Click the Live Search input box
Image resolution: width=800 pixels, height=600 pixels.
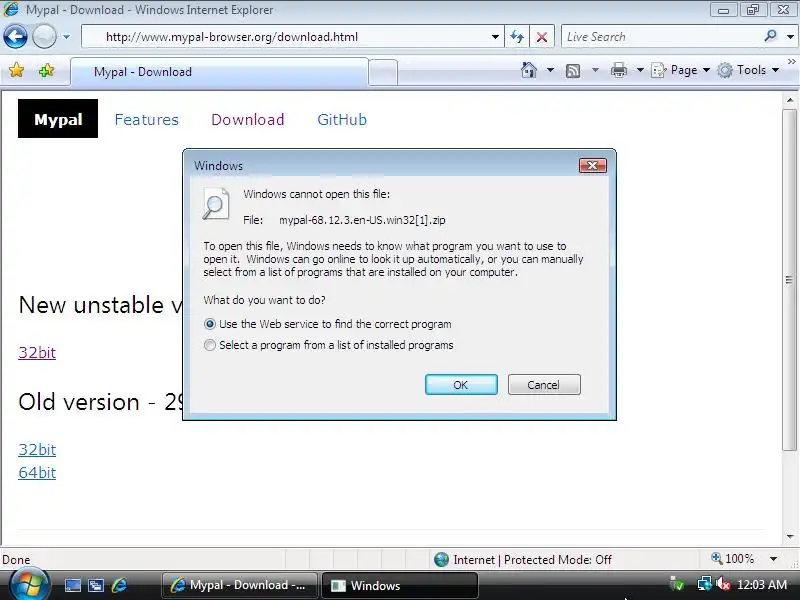click(x=661, y=37)
